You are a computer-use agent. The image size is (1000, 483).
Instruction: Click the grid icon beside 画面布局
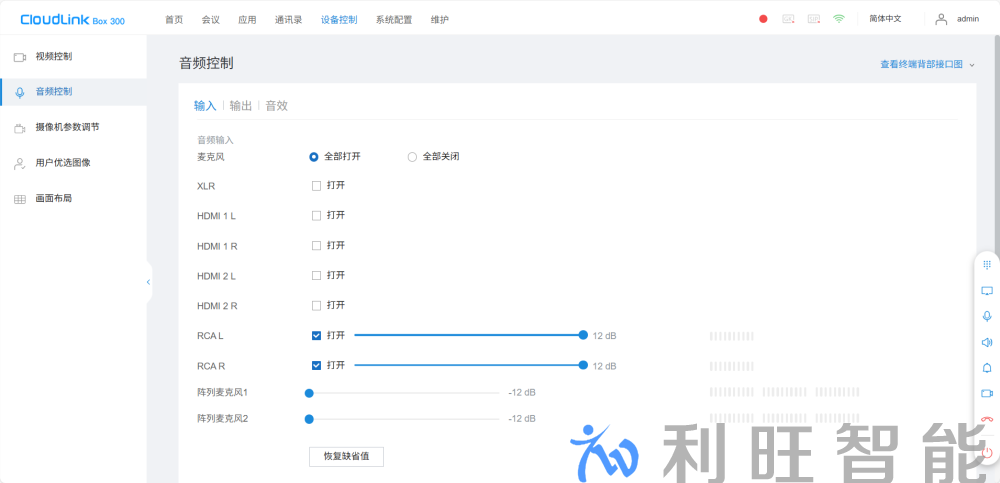coord(20,200)
